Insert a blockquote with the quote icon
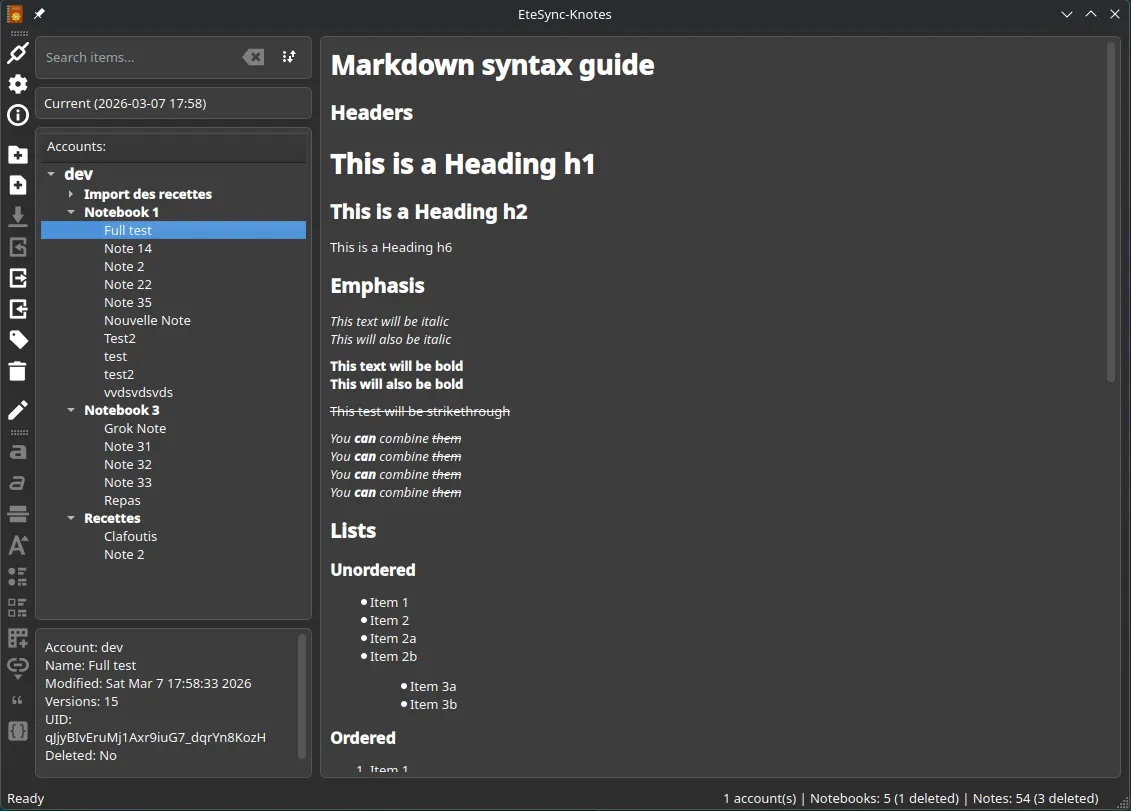Image resolution: width=1131 pixels, height=811 pixels. pos(18,700)
